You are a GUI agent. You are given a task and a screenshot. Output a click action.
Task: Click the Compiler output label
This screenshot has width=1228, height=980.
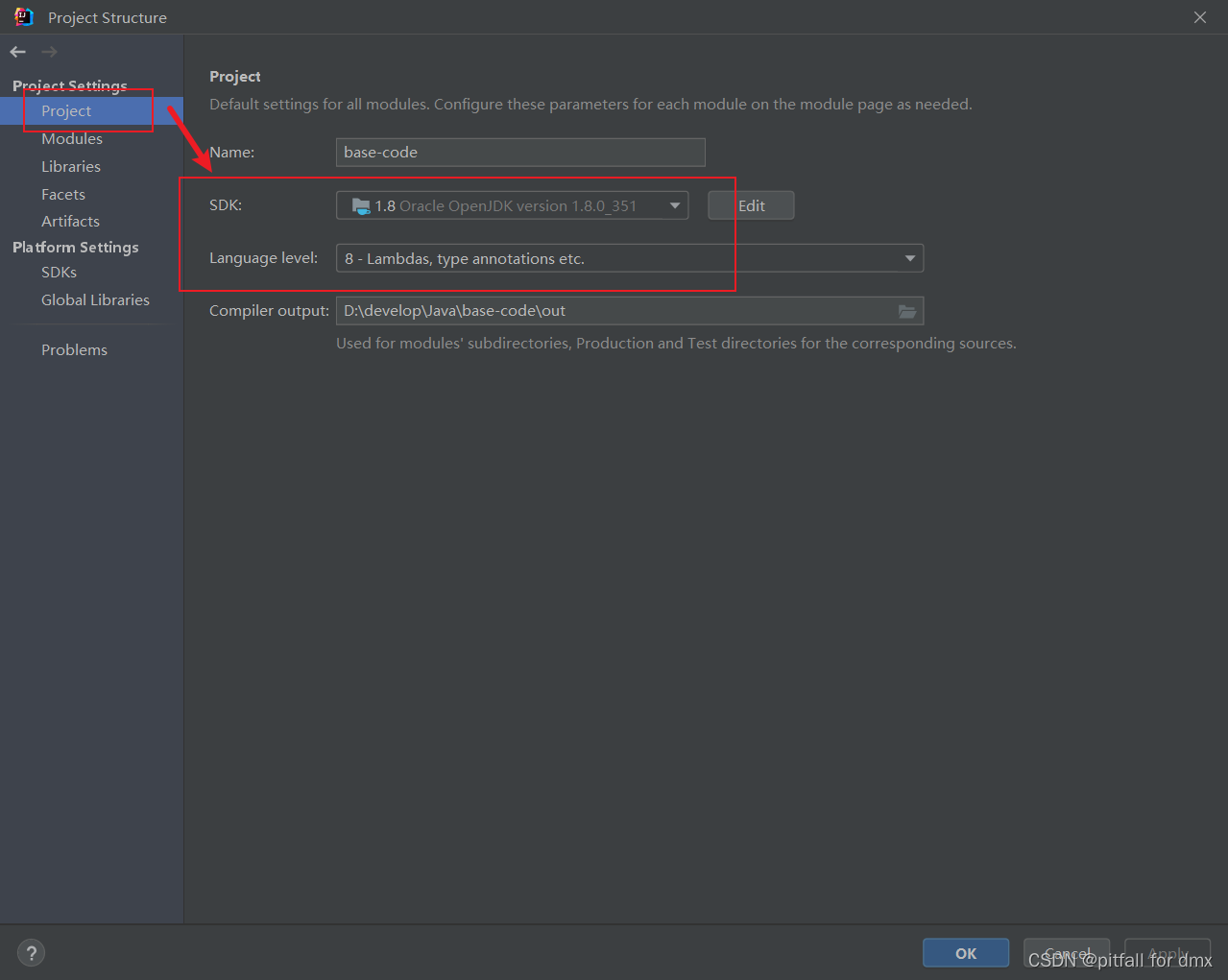[x=269, y=311]
